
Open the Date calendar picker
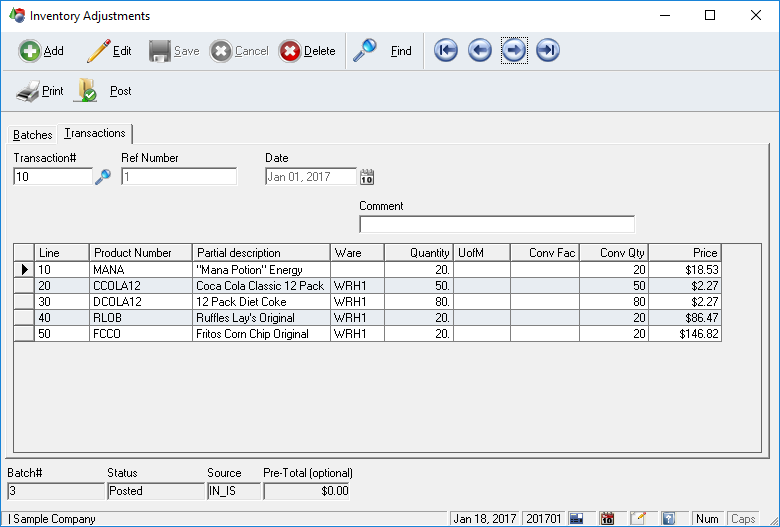click(x=367, y=177)
